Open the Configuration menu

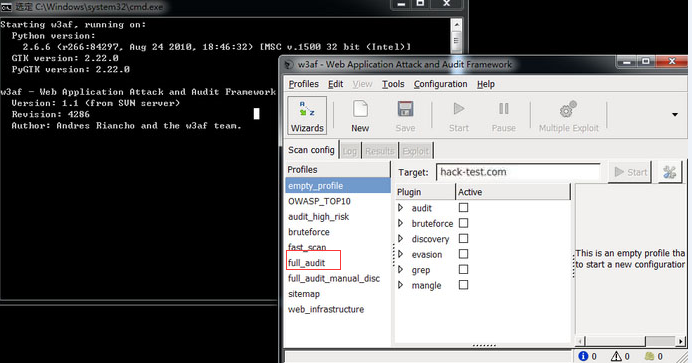click(440, 84)
